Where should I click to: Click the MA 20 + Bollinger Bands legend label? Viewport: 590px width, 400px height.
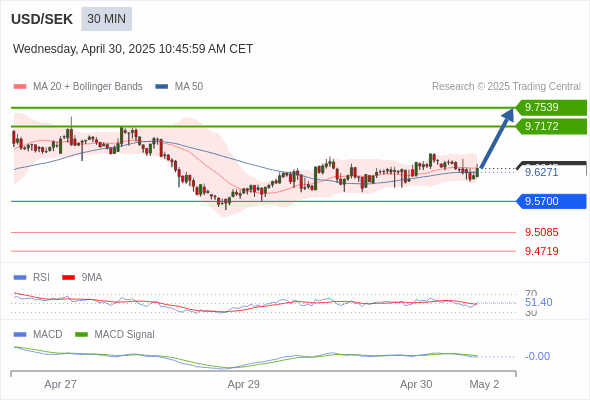tap(88, 87)
